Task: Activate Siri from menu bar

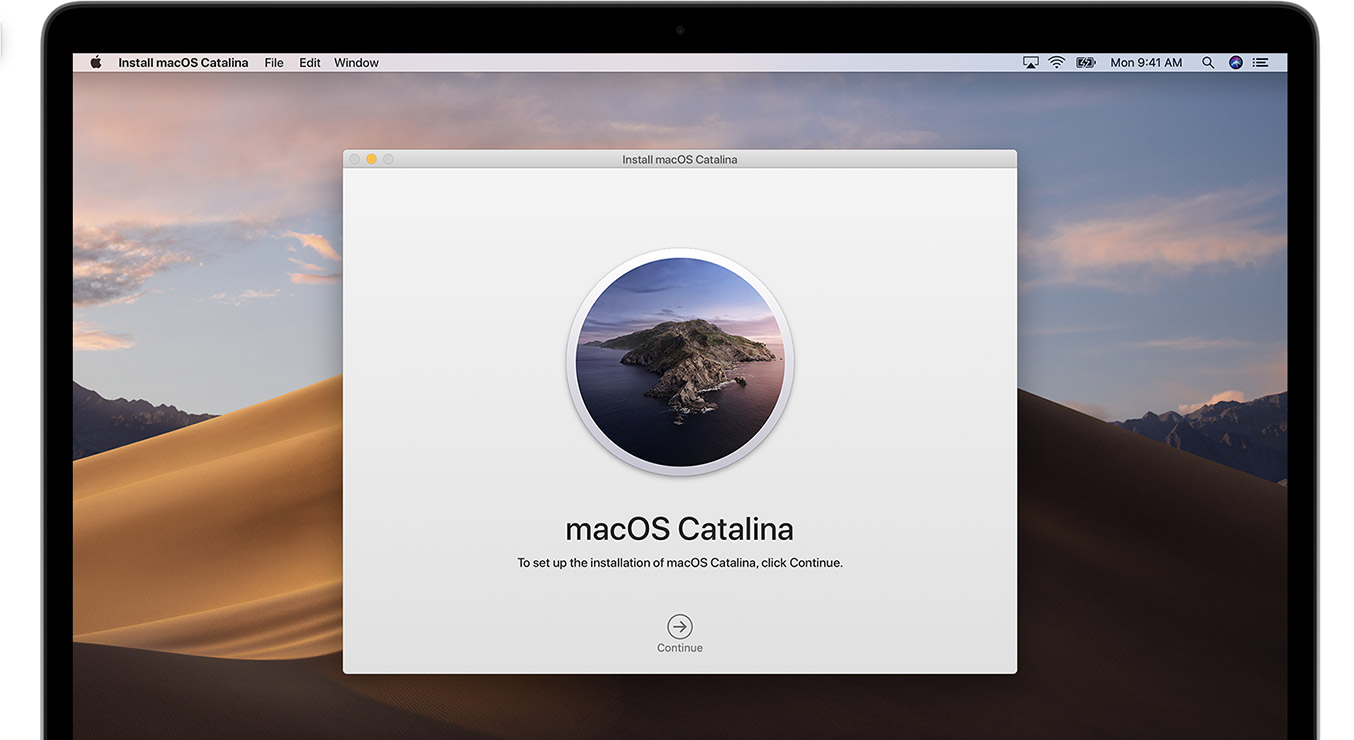Action: (x=1236, y=62)
